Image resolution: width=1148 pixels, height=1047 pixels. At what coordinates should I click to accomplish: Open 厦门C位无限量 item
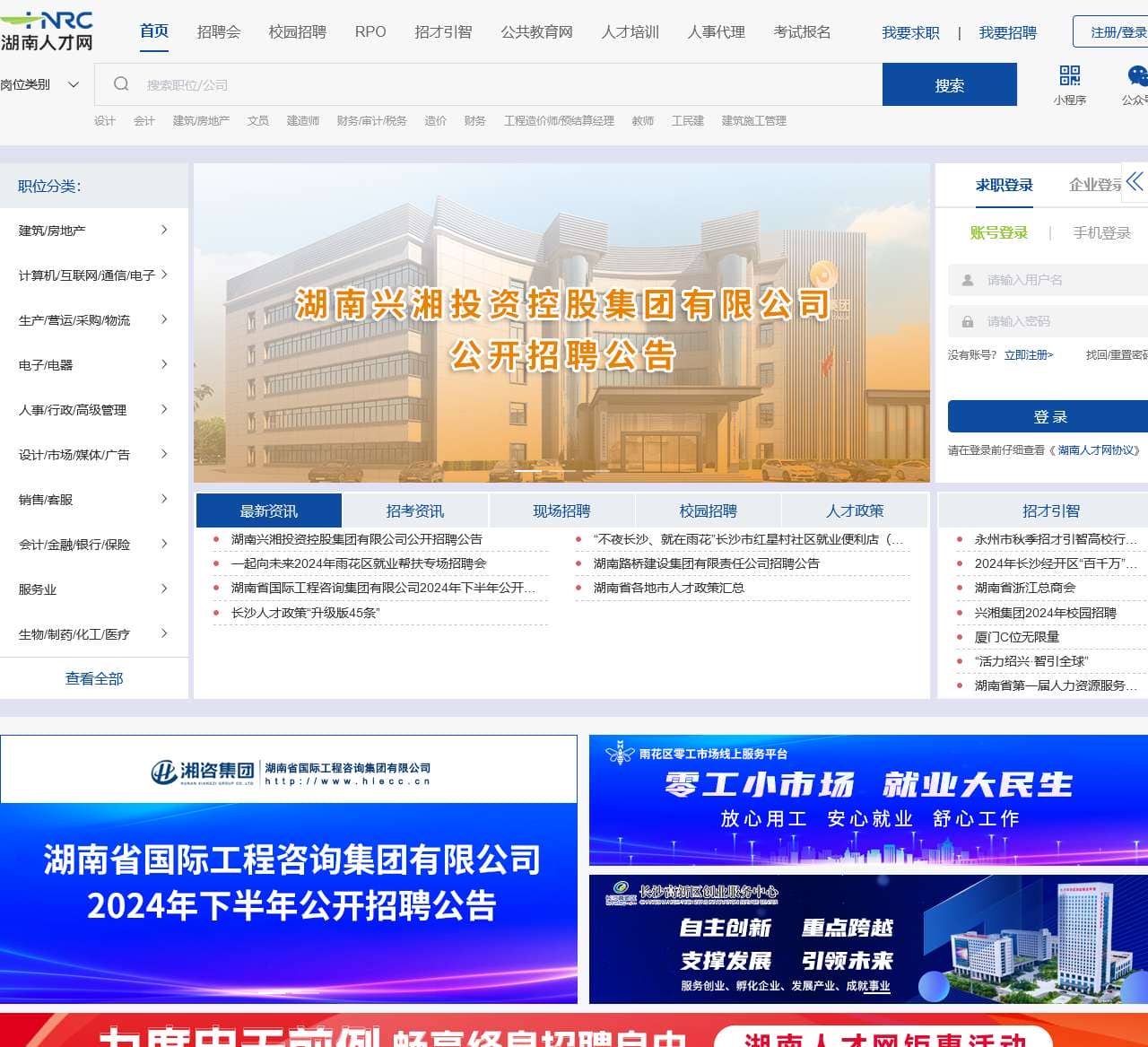click(x=1016, y=637)
